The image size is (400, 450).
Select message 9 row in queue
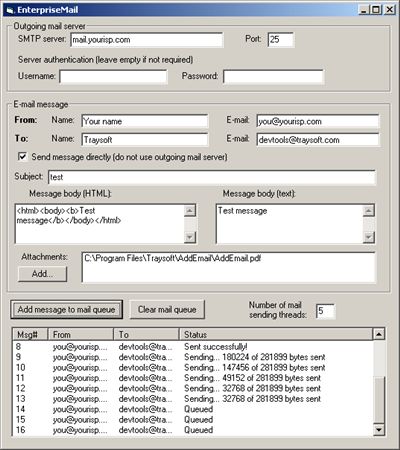coord(193,357)
